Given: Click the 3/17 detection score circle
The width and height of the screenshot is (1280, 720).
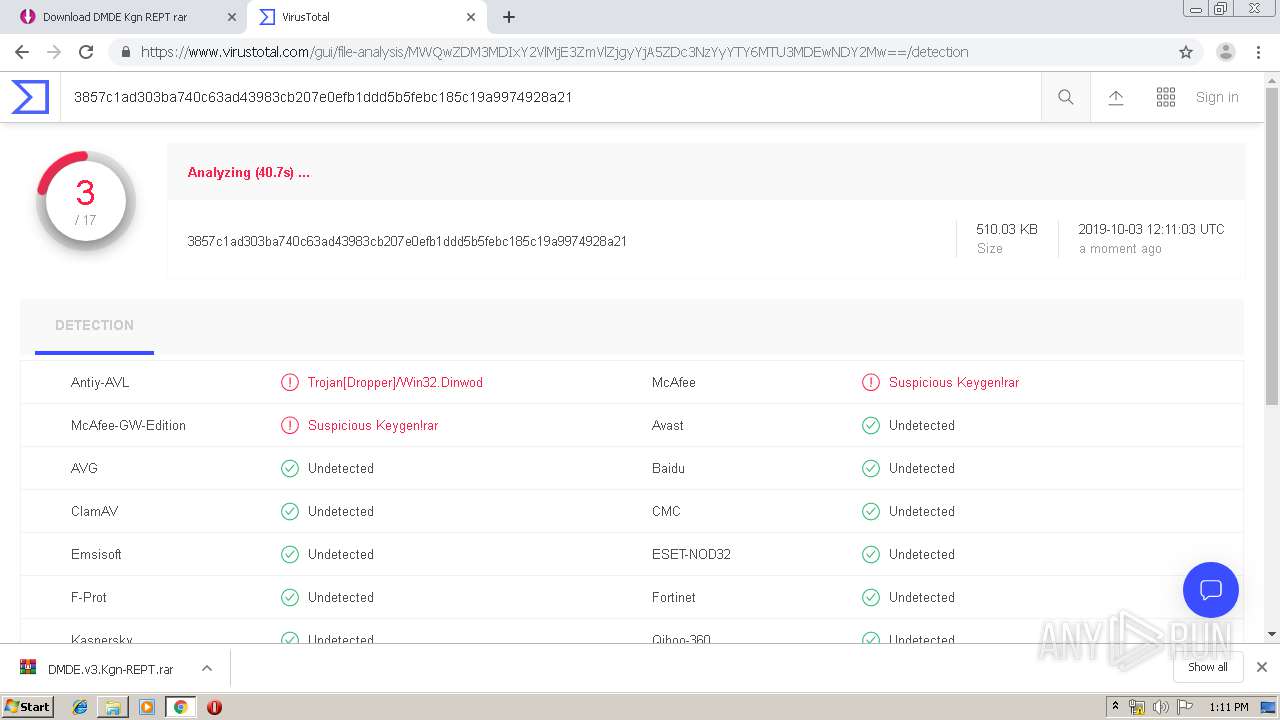Looking at the screenshot, I should click(86, 201).
